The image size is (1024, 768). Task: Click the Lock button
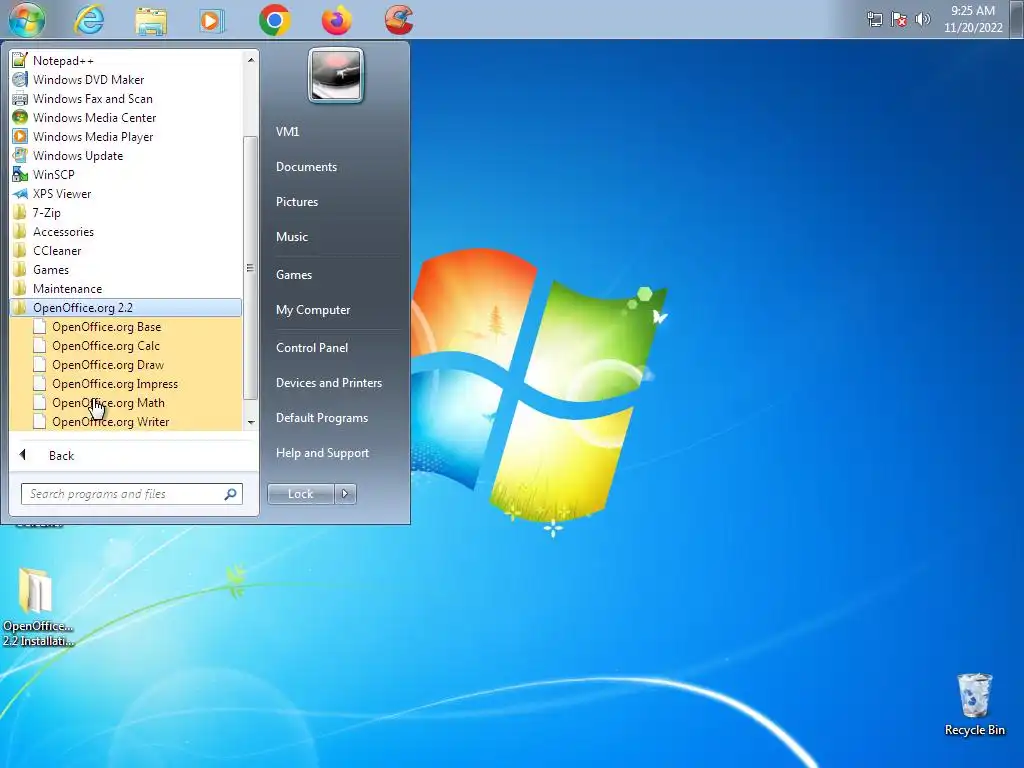[300, 494]
